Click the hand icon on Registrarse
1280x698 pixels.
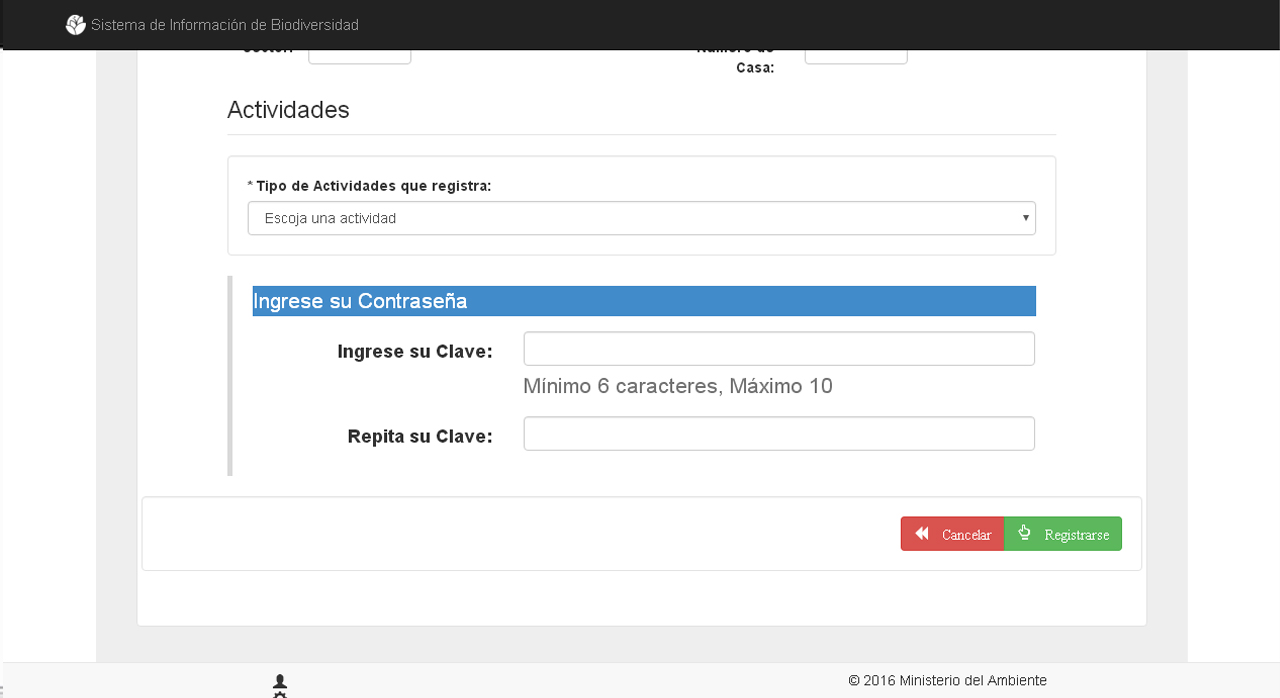pos(1024,533)
